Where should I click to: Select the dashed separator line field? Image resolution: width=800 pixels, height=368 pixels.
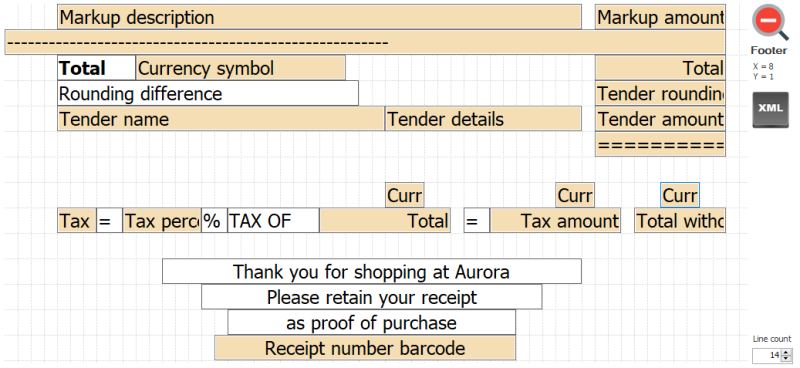tap(365, 42)
